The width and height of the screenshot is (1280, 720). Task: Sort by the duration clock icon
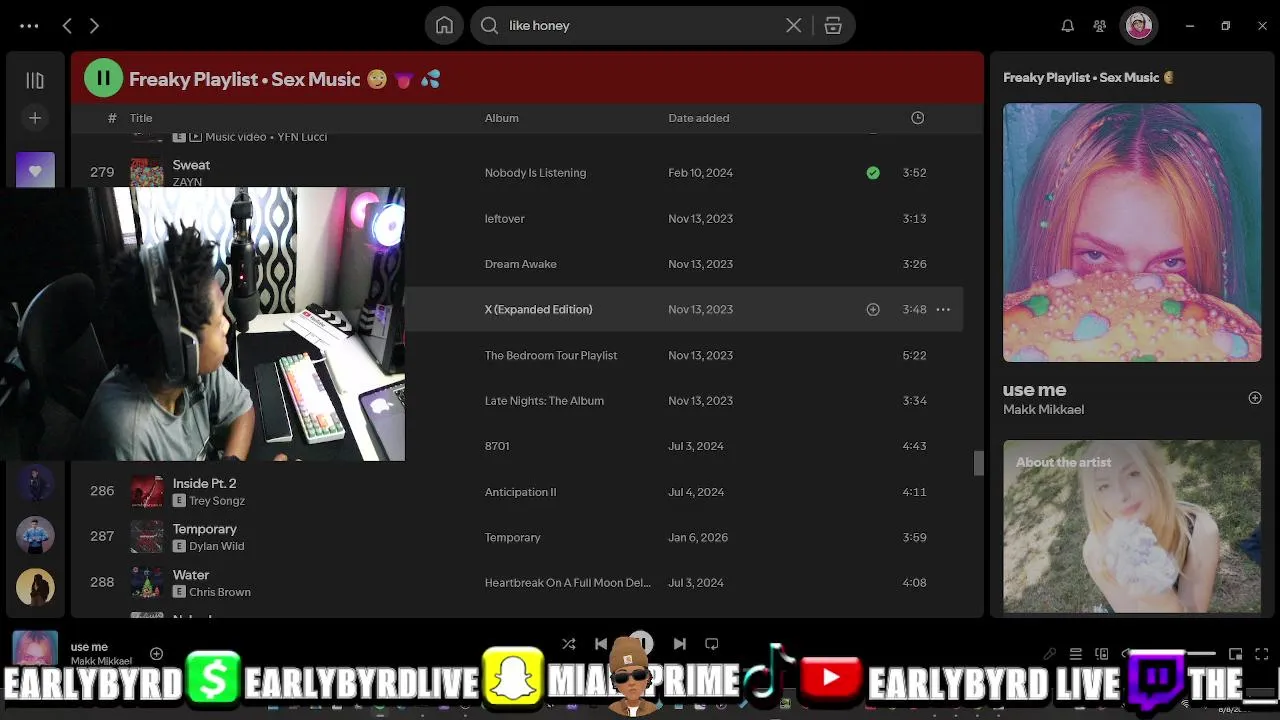pos(917,118)
